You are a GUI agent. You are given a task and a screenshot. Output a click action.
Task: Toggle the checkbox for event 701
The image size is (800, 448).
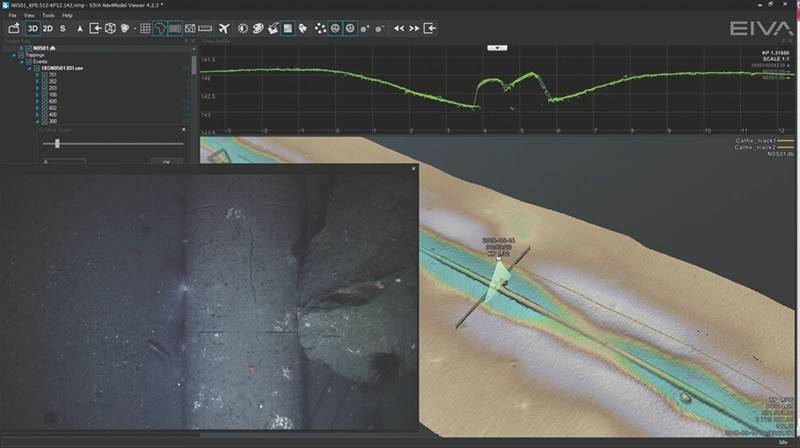coord(45,75)
